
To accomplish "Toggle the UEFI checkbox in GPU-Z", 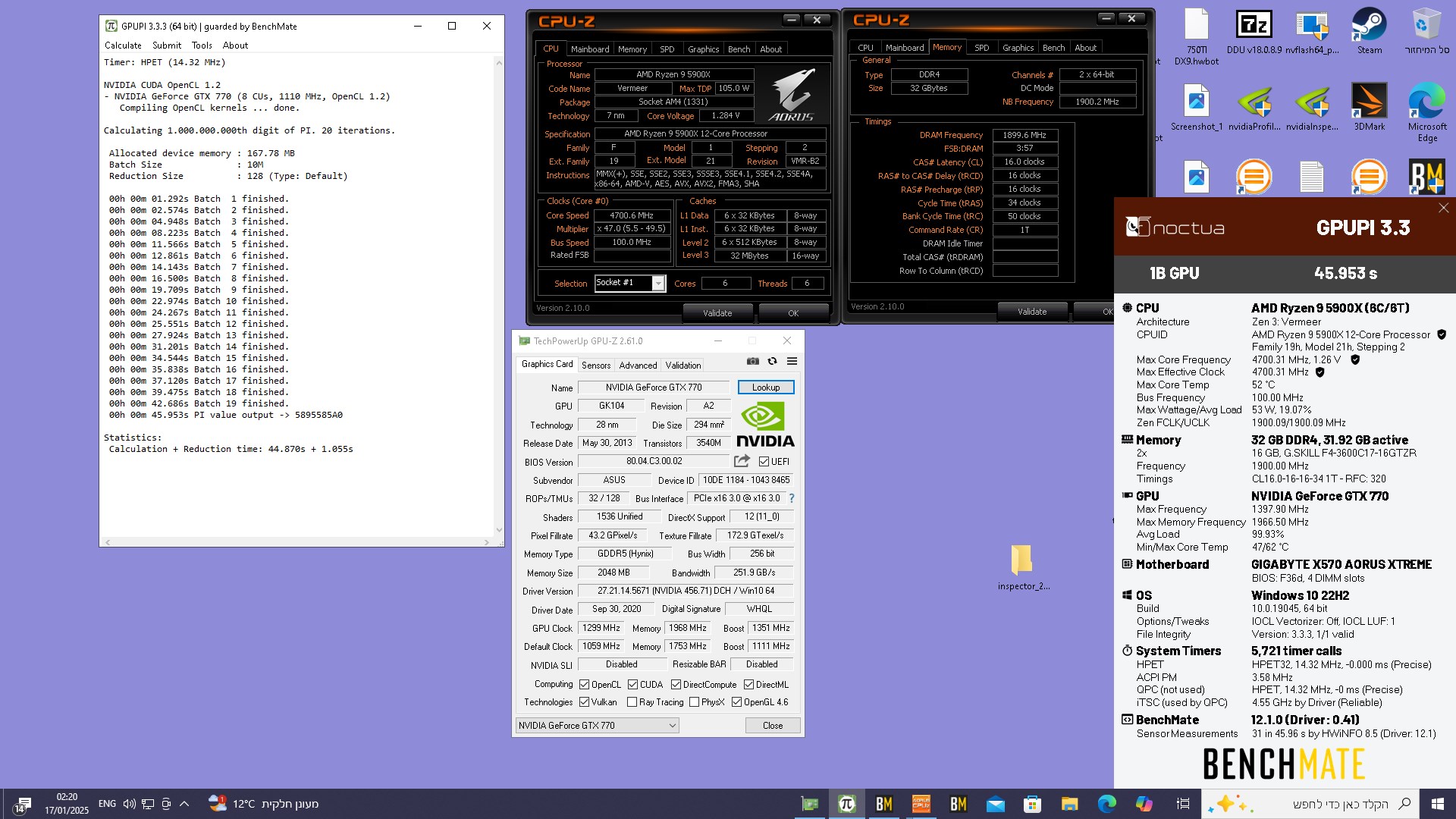I will (x=764, y=461).
